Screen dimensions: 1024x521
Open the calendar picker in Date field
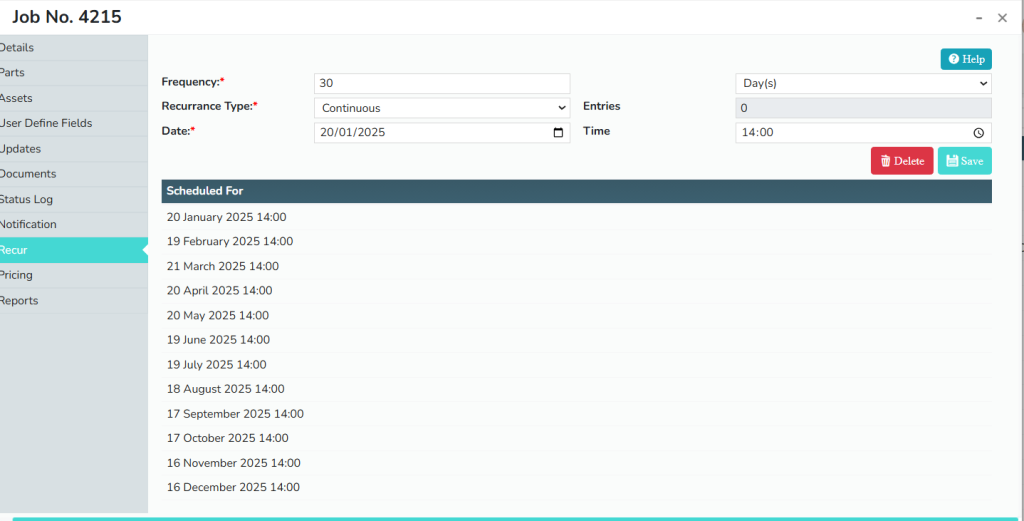558,133
